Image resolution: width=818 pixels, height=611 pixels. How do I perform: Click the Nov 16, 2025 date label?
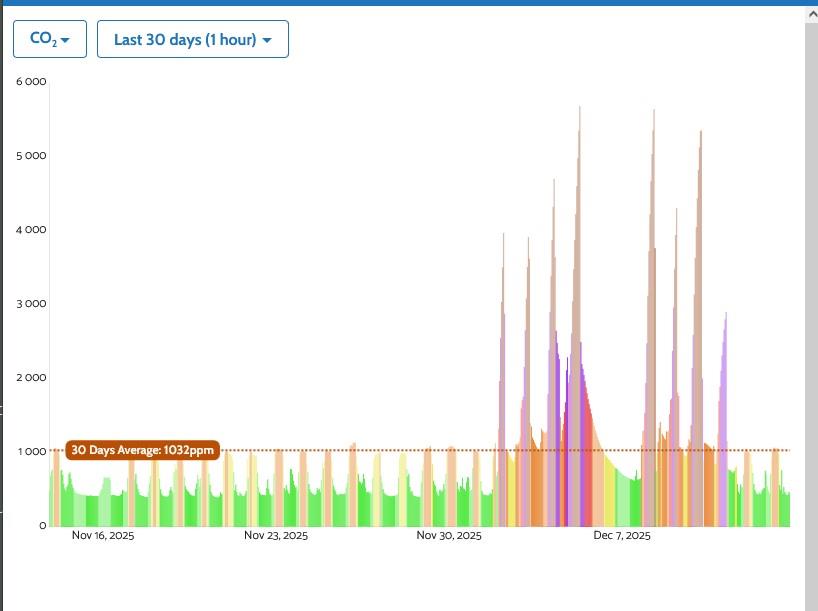click(103, 536)
